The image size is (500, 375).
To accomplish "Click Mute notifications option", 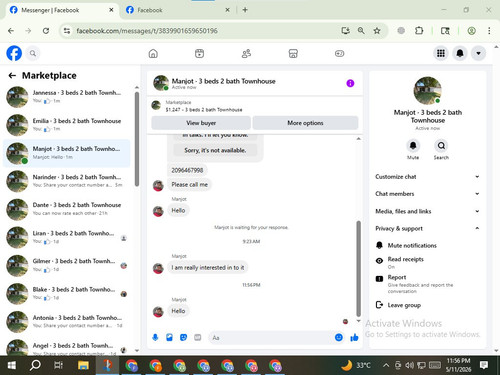I will tap(427, 245).
